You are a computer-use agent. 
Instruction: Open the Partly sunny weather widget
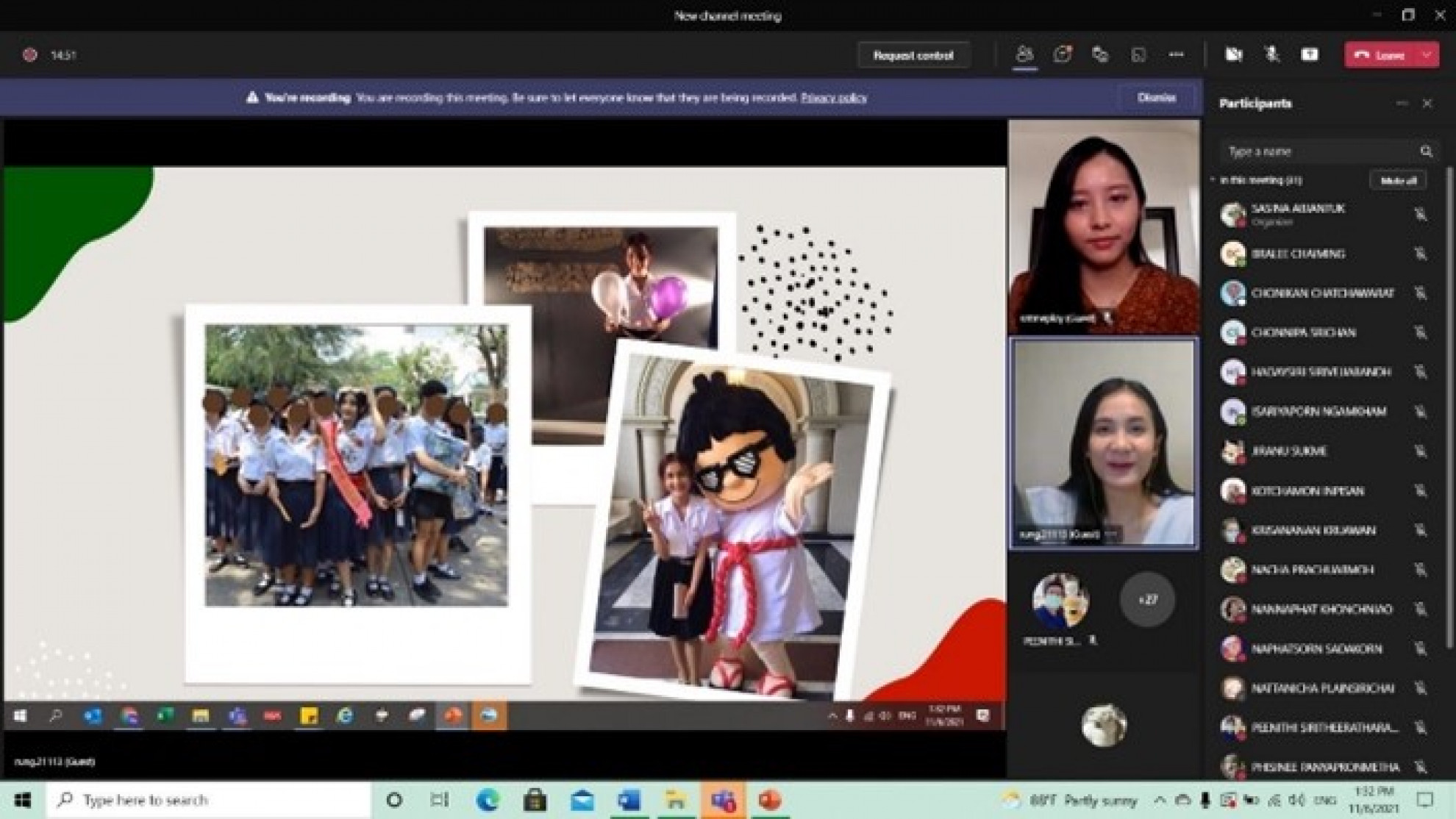click(x=1069, y=800)
